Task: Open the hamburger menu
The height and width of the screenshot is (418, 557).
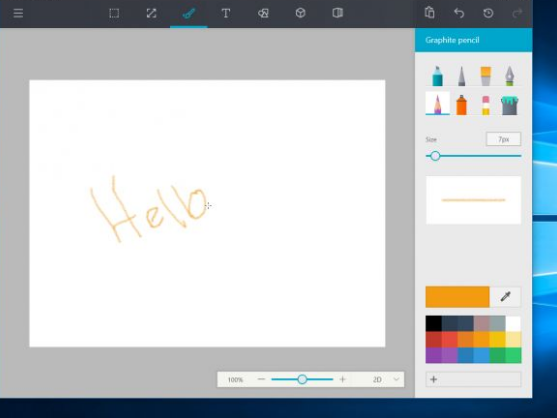Action: 18,13
